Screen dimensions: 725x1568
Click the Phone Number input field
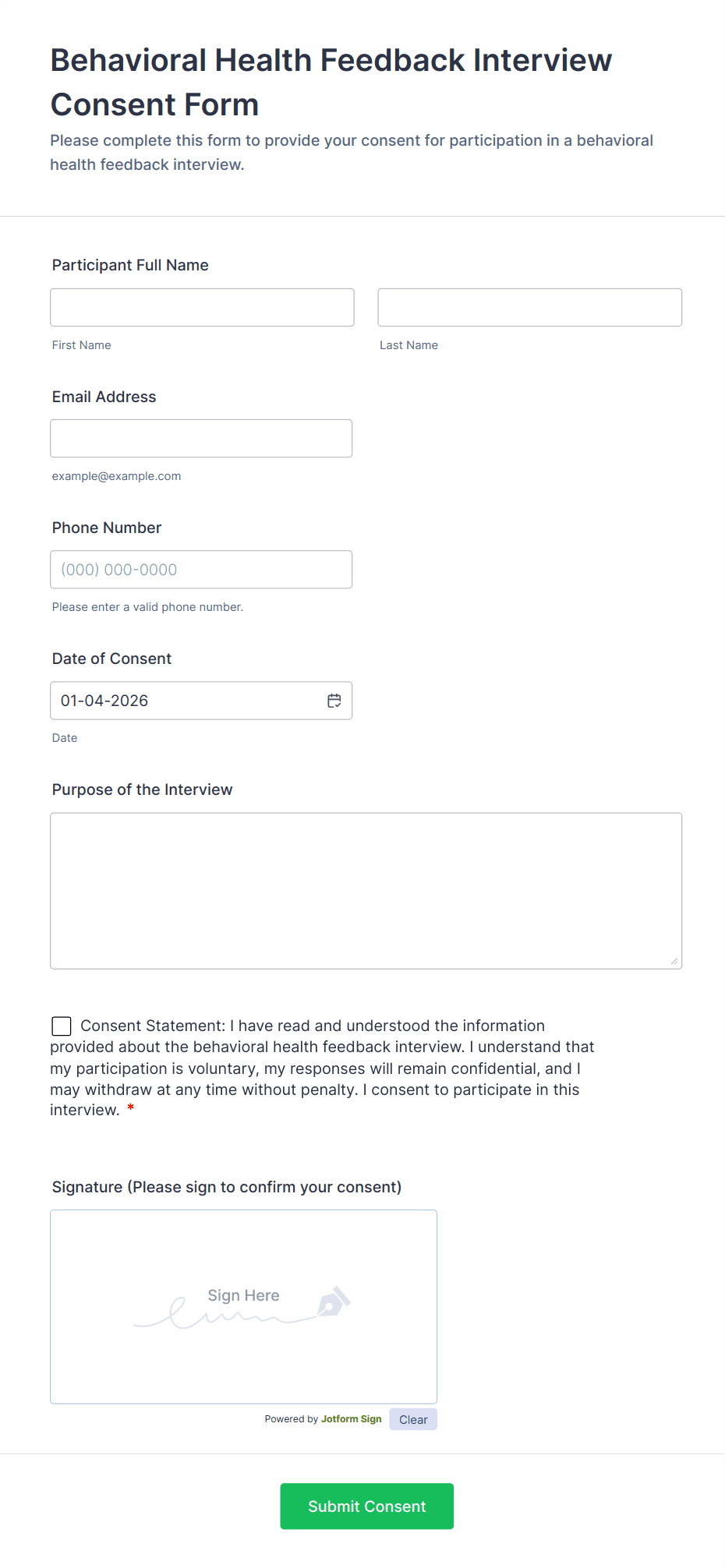201,570
